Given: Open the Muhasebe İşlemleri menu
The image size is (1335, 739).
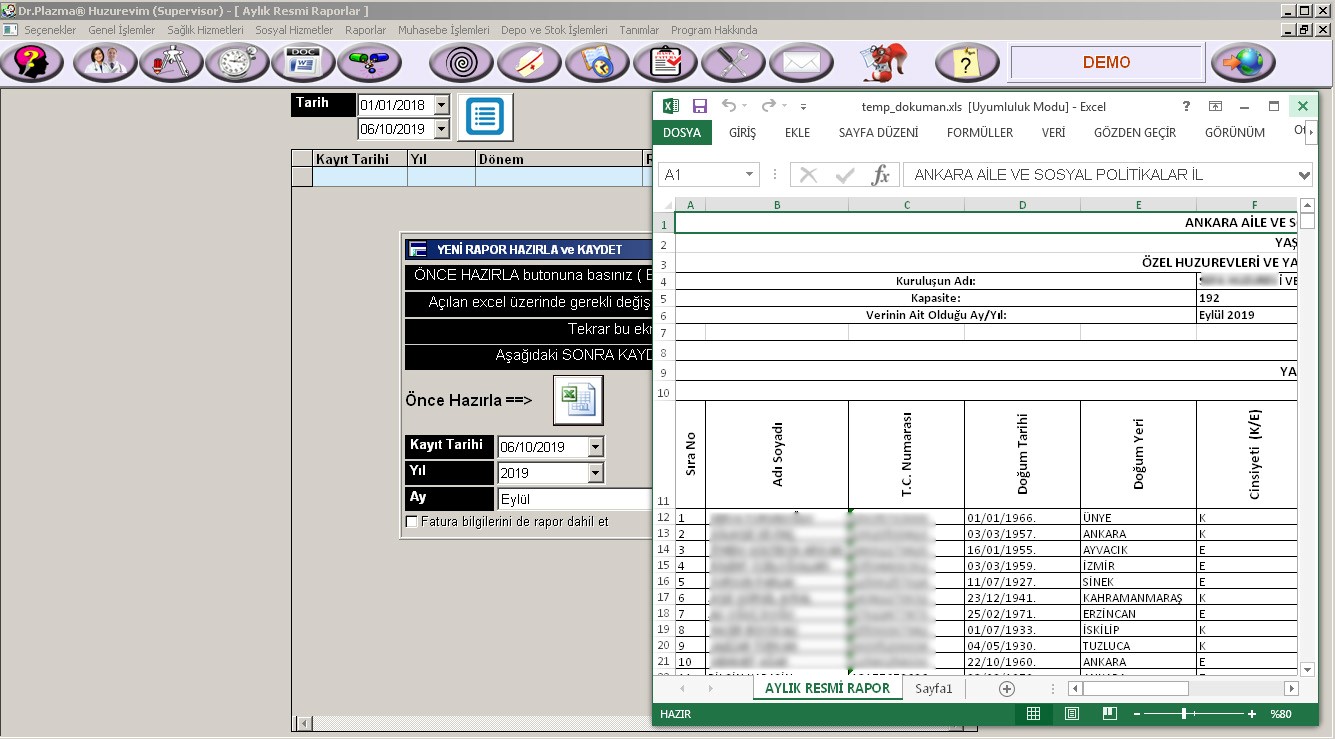Looking at the screenshot, I should 444,30.
